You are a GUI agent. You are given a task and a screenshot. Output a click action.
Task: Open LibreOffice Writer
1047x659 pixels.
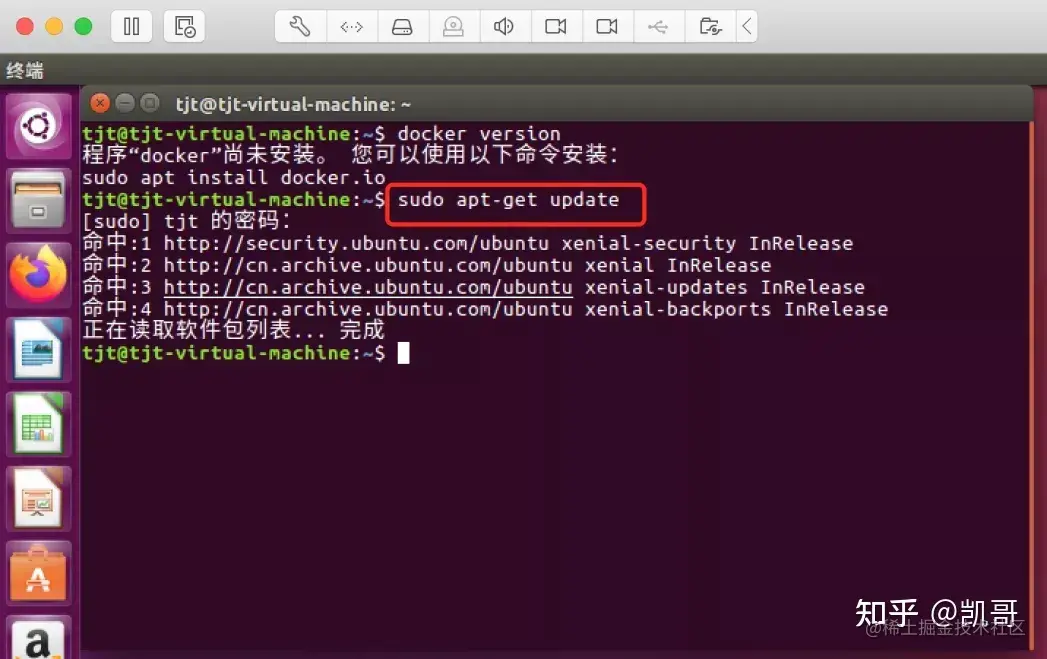point(39,349)
